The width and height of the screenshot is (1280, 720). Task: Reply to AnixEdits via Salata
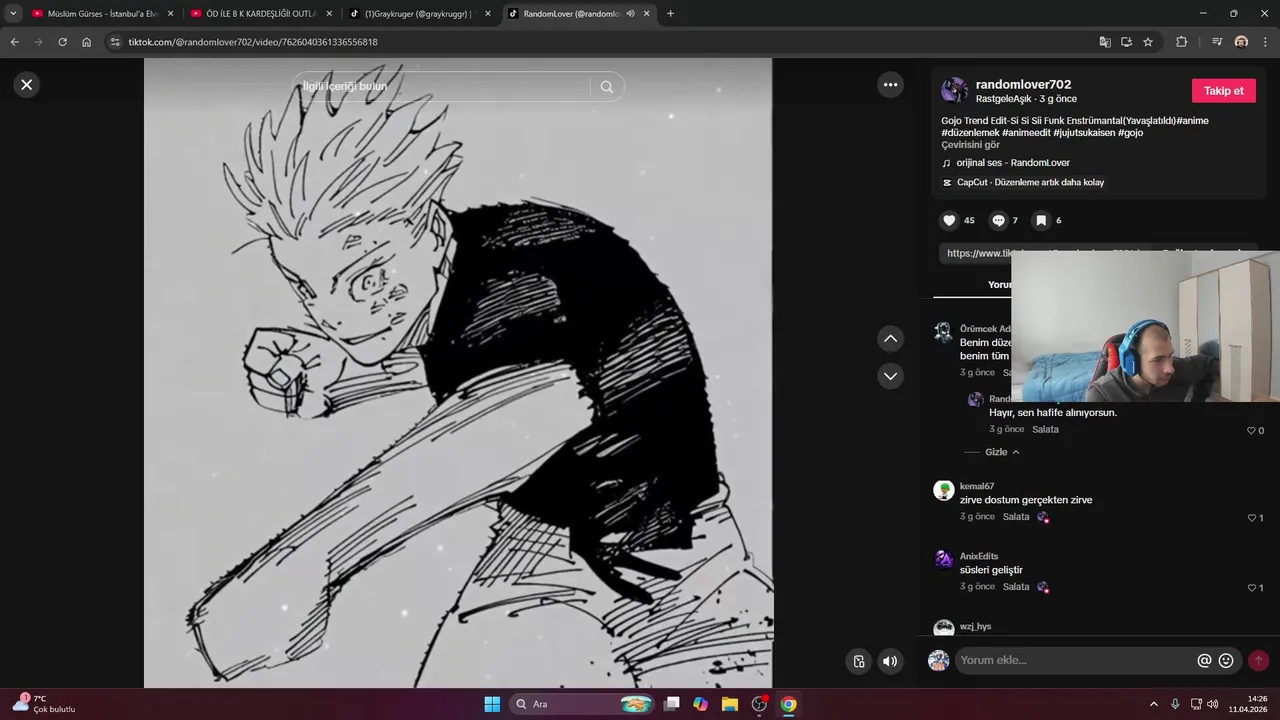(1016, 587)
